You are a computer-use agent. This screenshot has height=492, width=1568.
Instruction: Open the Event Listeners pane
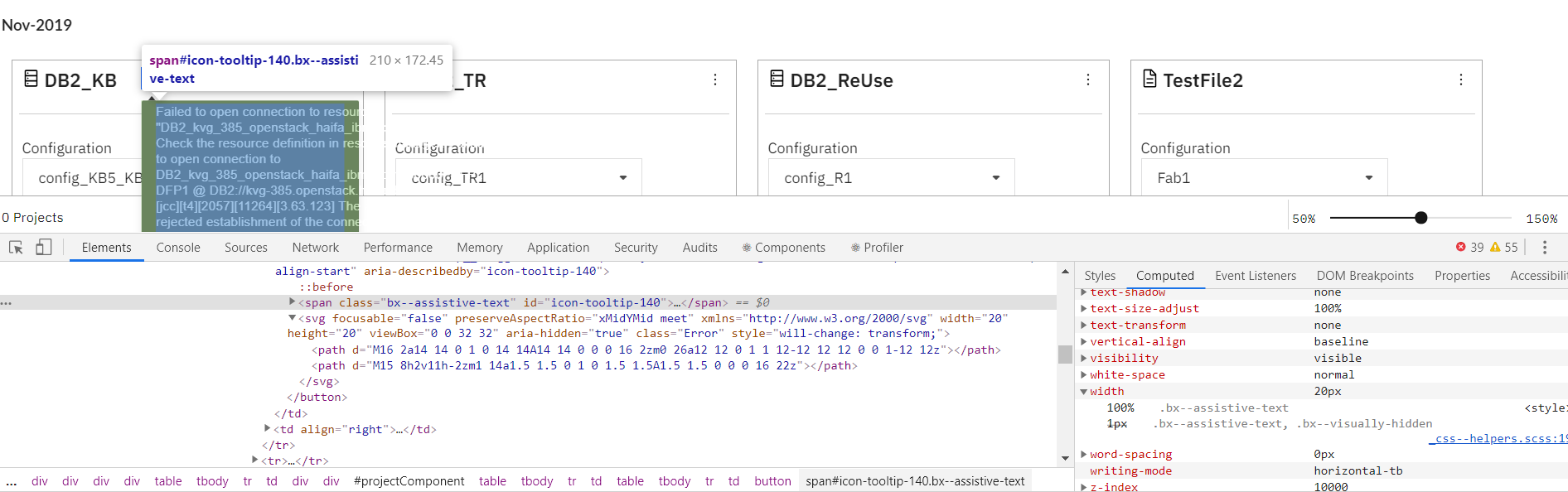(1256, 275)
